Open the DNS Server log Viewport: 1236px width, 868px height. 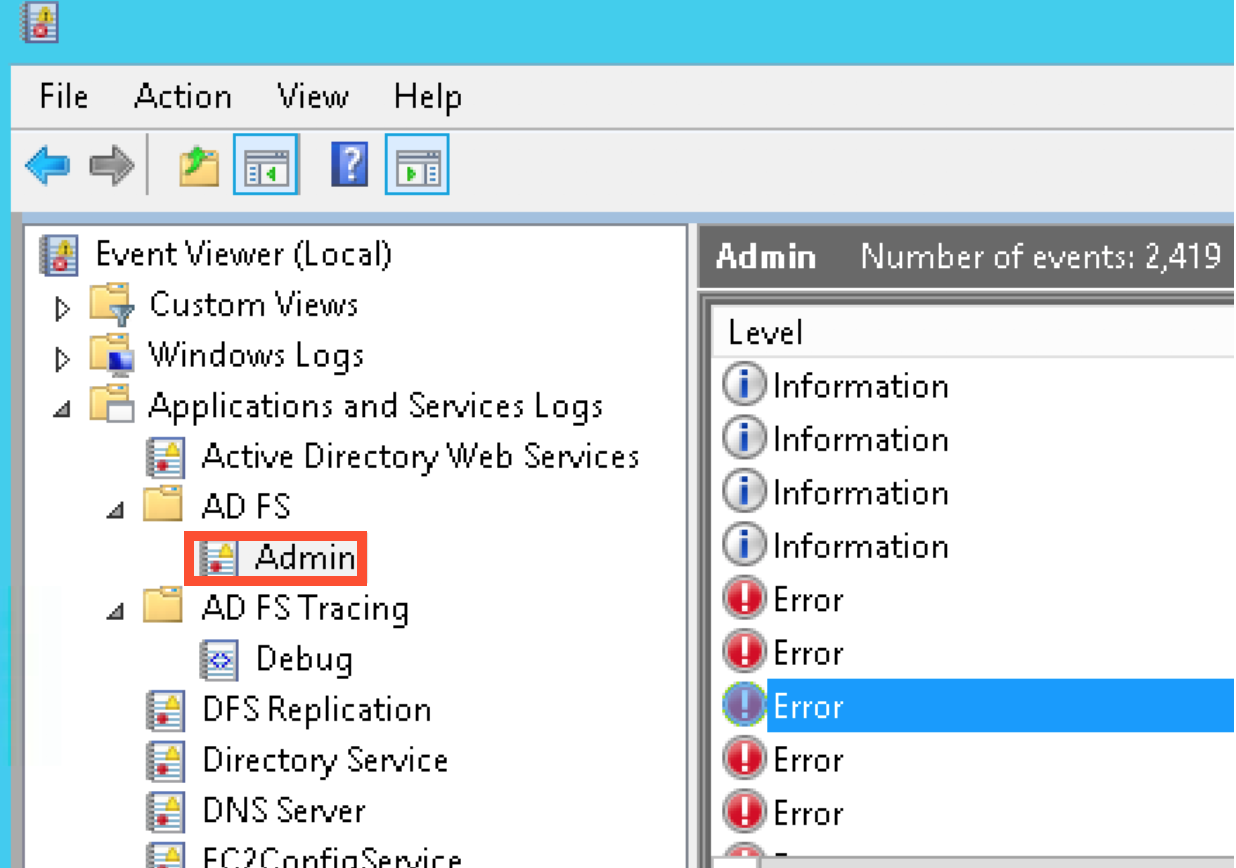284,811
